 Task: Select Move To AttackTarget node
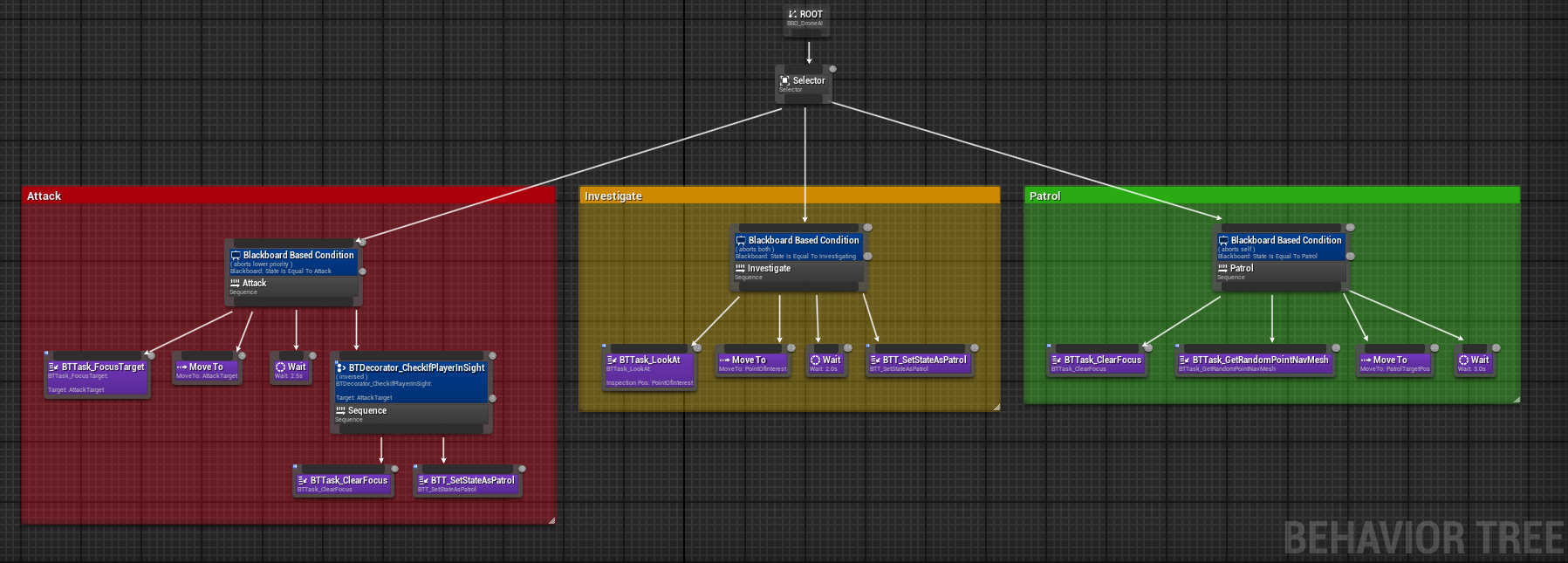coord(207,371)
